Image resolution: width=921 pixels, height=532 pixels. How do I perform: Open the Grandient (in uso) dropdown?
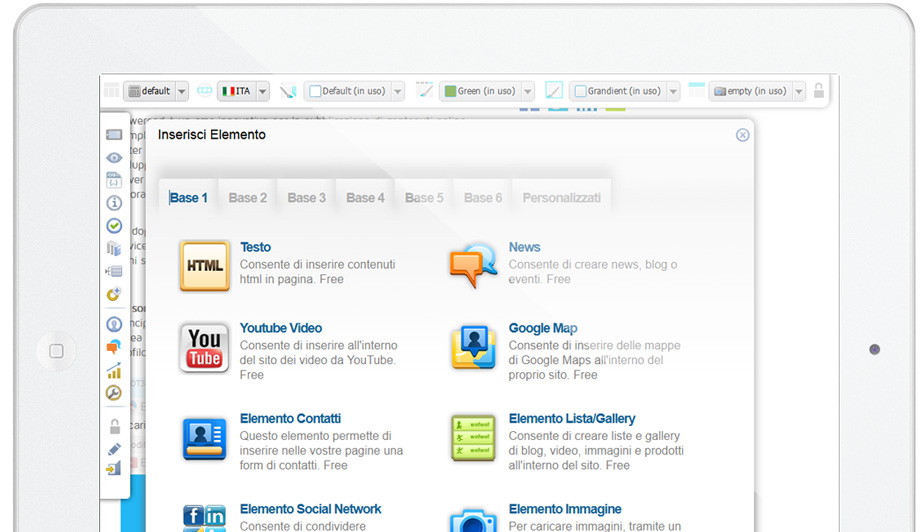point(673,91)
